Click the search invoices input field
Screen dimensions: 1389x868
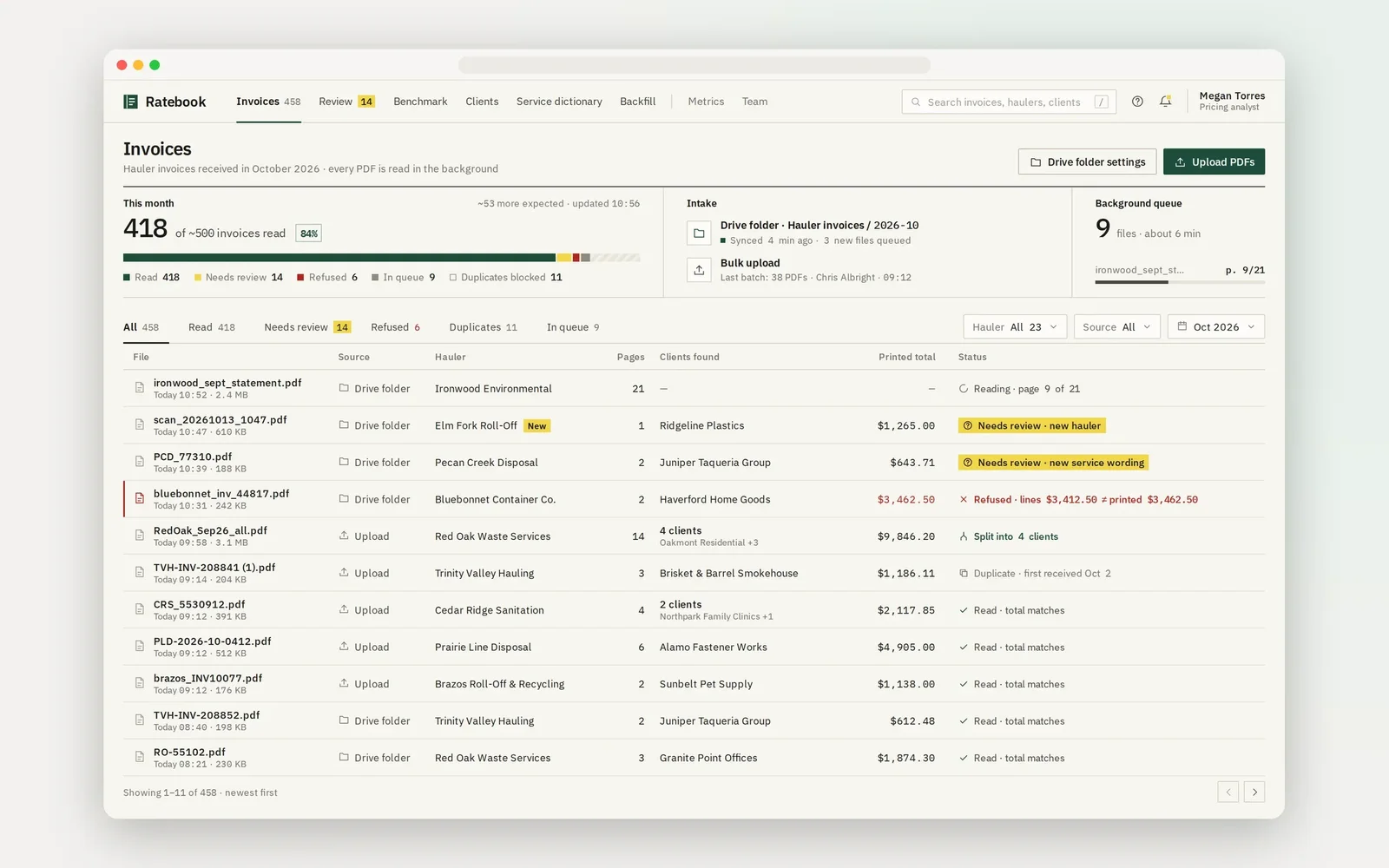click(1009, 102)
